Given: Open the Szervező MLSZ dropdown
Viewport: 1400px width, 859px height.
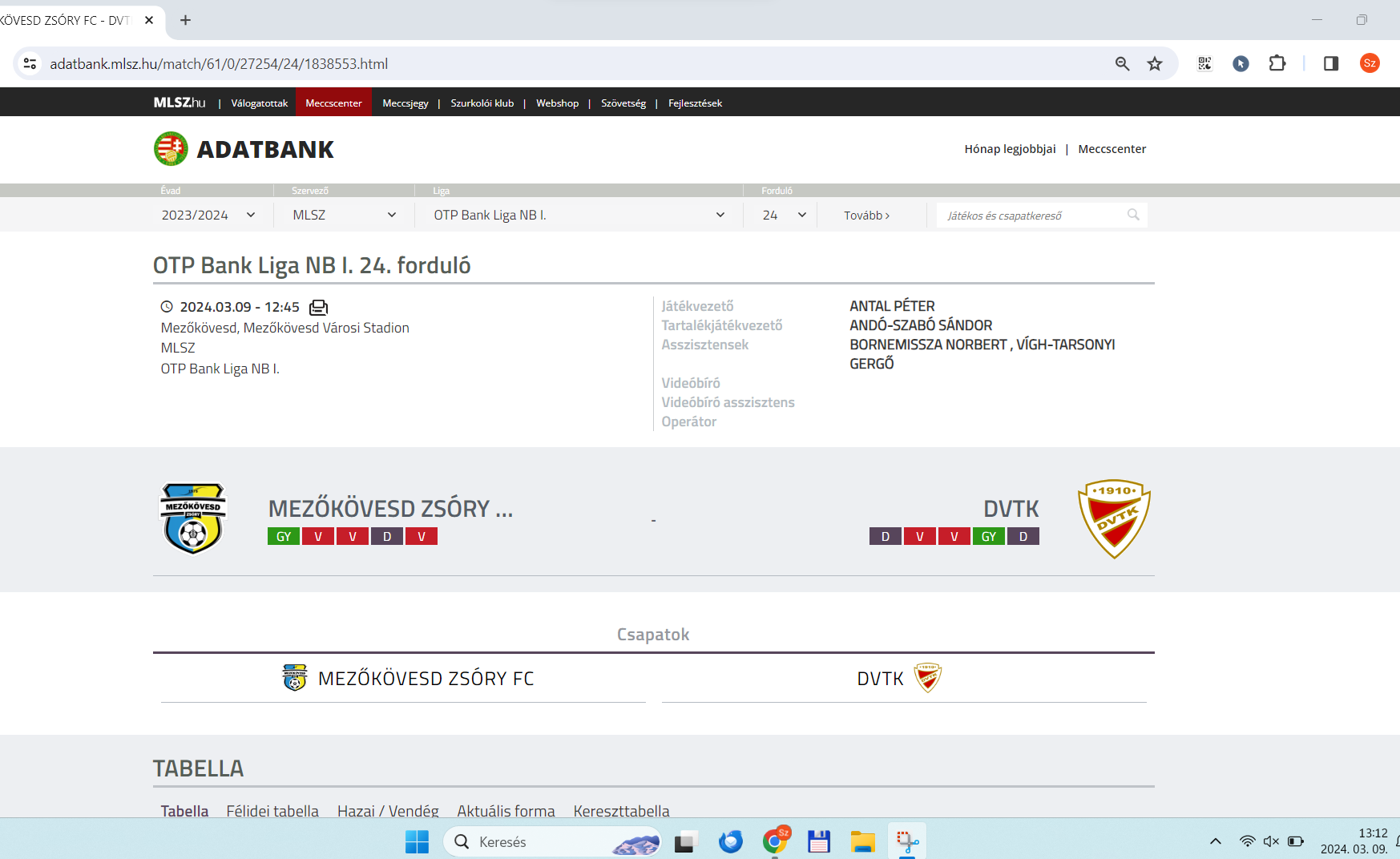Looking at the screenshot, I should pyautogui.click(x=345, y=215).
